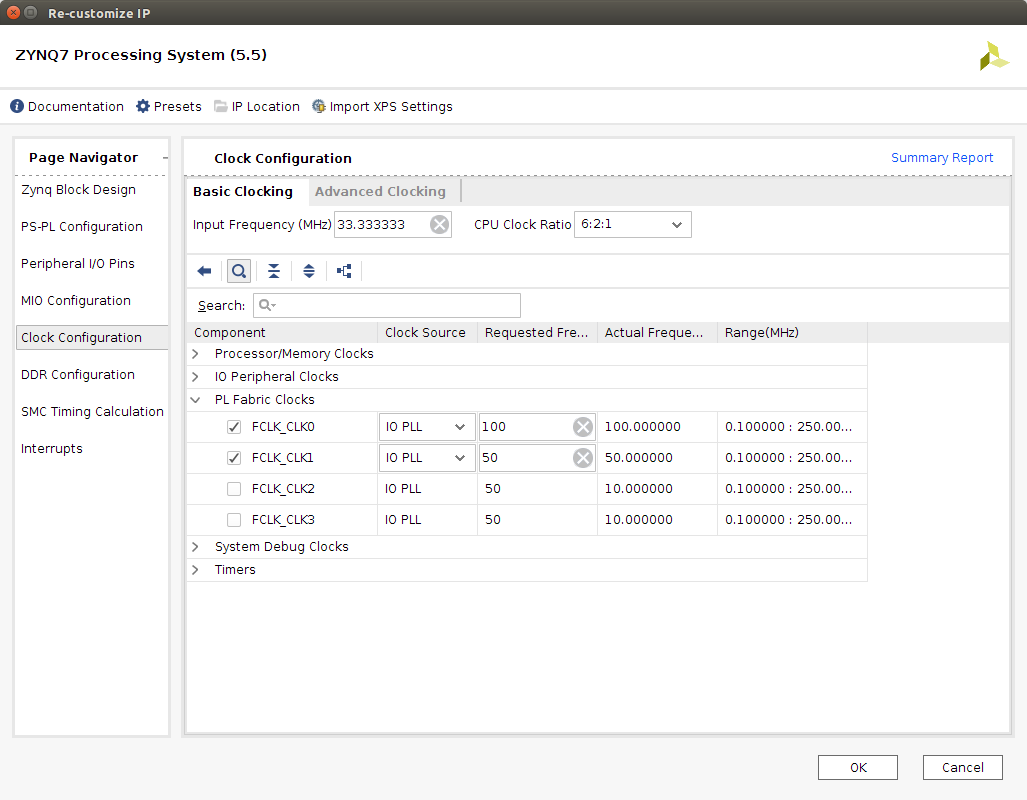The height and width of the screenshot is (800, 1027).
Task: Click the Clock Source column header
Action: [427, 333]
